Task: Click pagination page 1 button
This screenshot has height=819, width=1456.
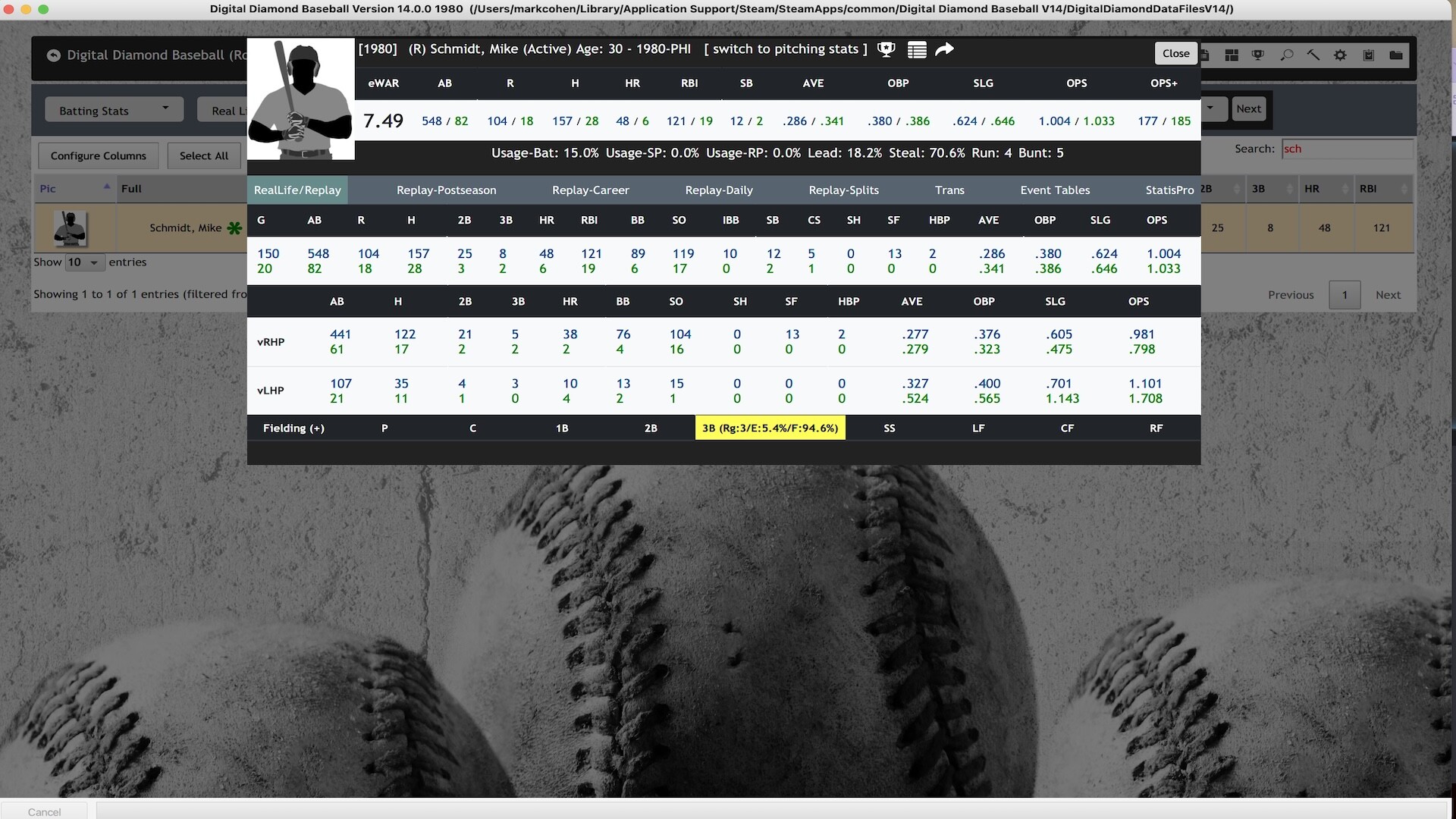Action: coord(1345,295)
